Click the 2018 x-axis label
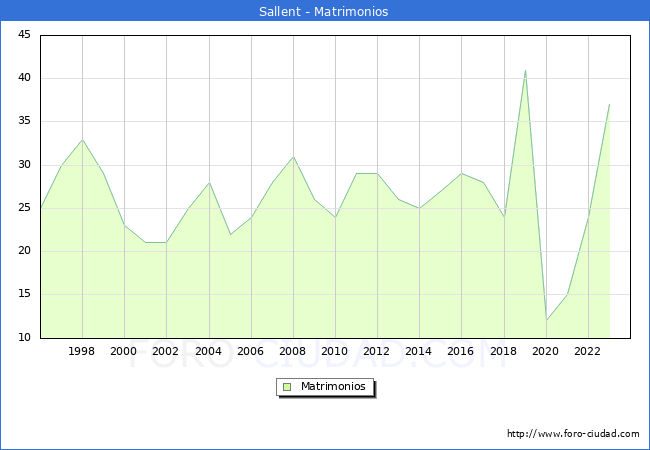Viewport: 650px width, 450px height. pos(504,351)
